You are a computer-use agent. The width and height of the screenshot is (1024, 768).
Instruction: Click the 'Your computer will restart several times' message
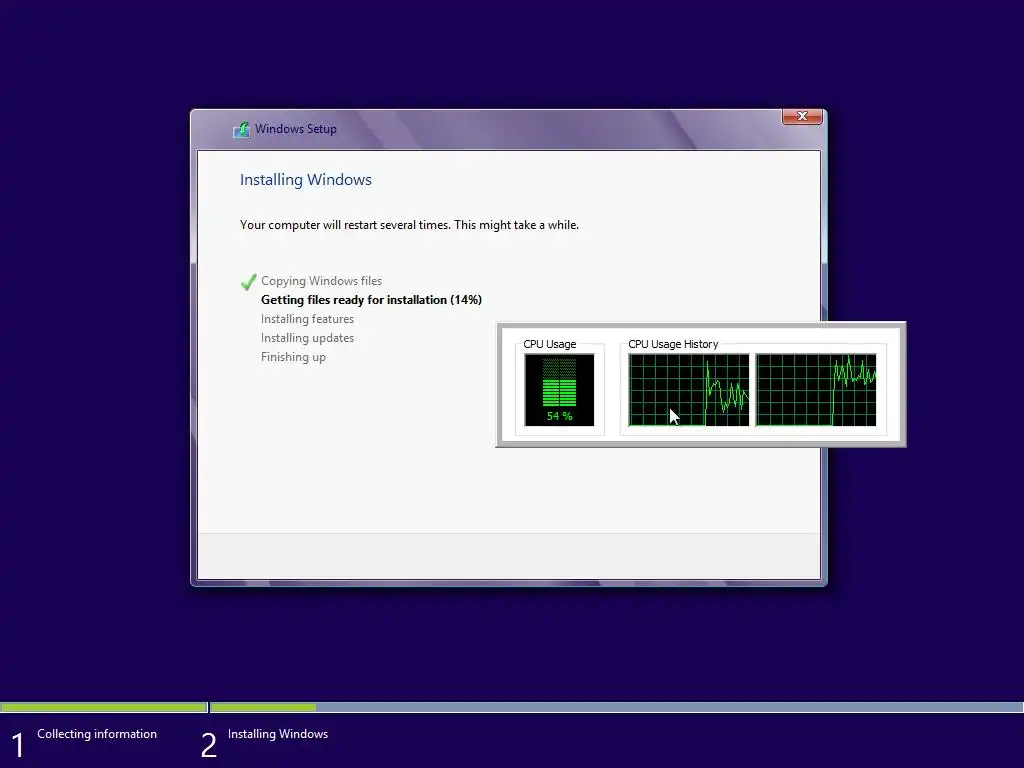pos(409,225)
